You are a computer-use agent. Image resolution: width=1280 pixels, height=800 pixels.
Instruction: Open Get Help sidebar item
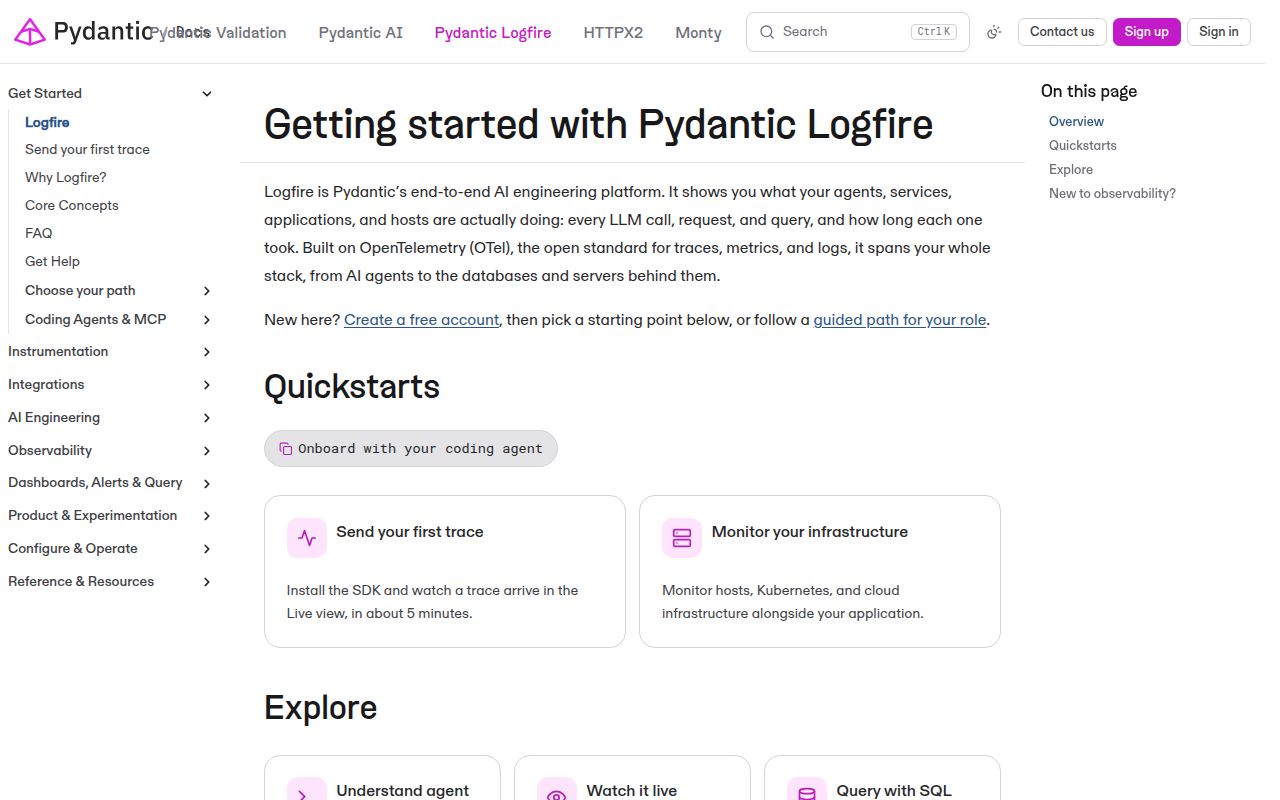tap(52, 262)
